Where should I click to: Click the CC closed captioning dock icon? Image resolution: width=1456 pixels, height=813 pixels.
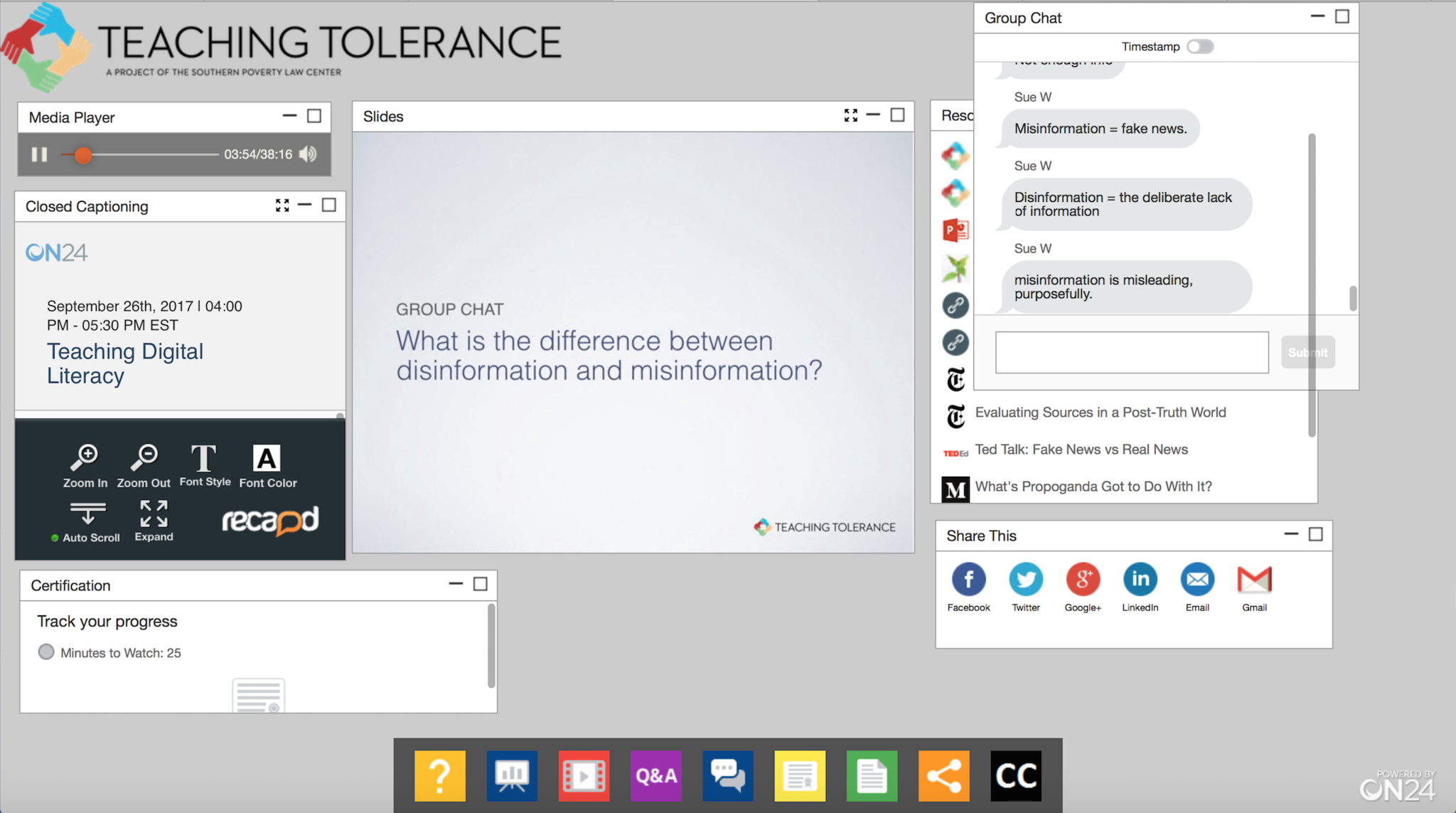point(1015,775)
